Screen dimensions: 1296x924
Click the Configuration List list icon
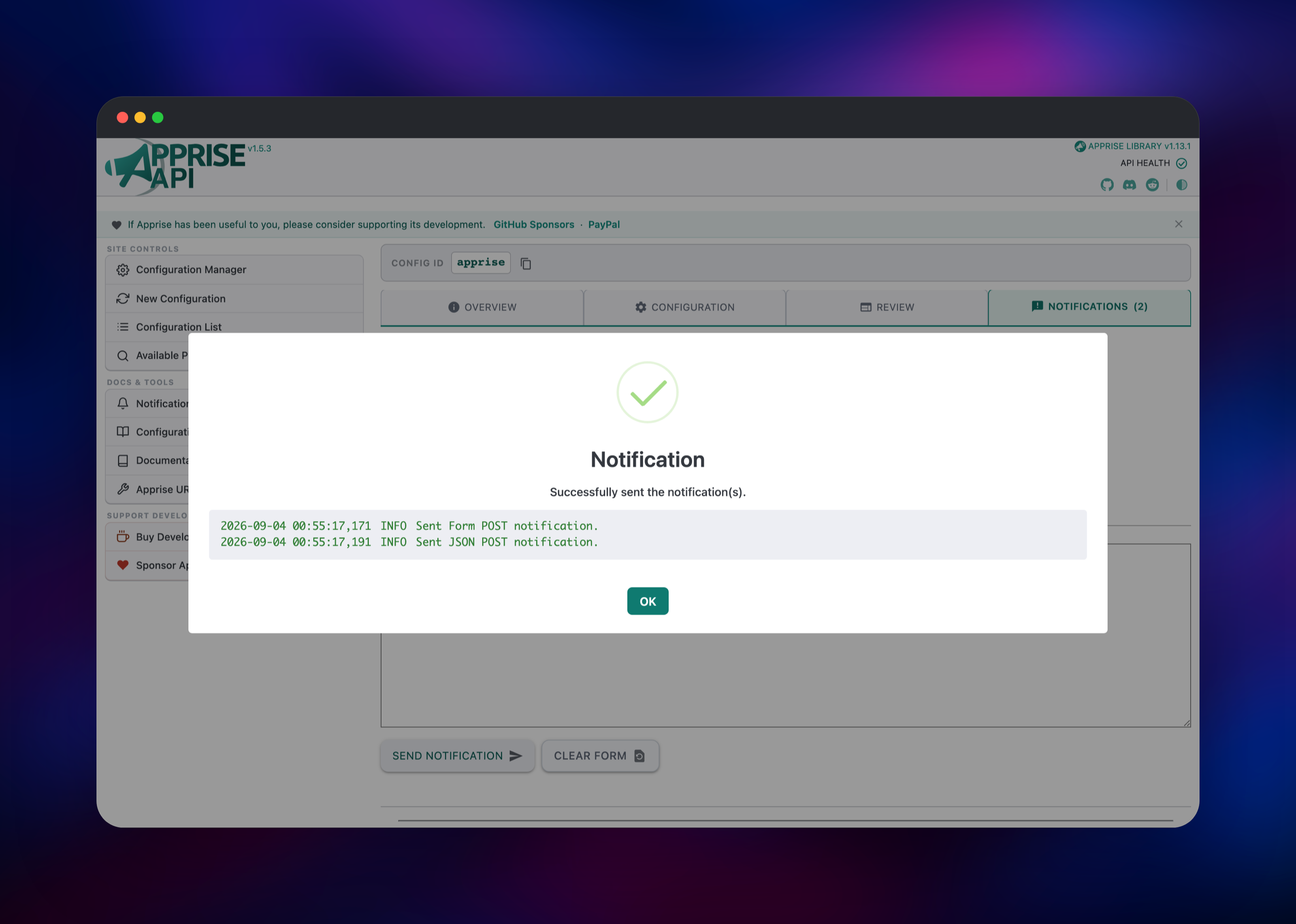(123, 327)
